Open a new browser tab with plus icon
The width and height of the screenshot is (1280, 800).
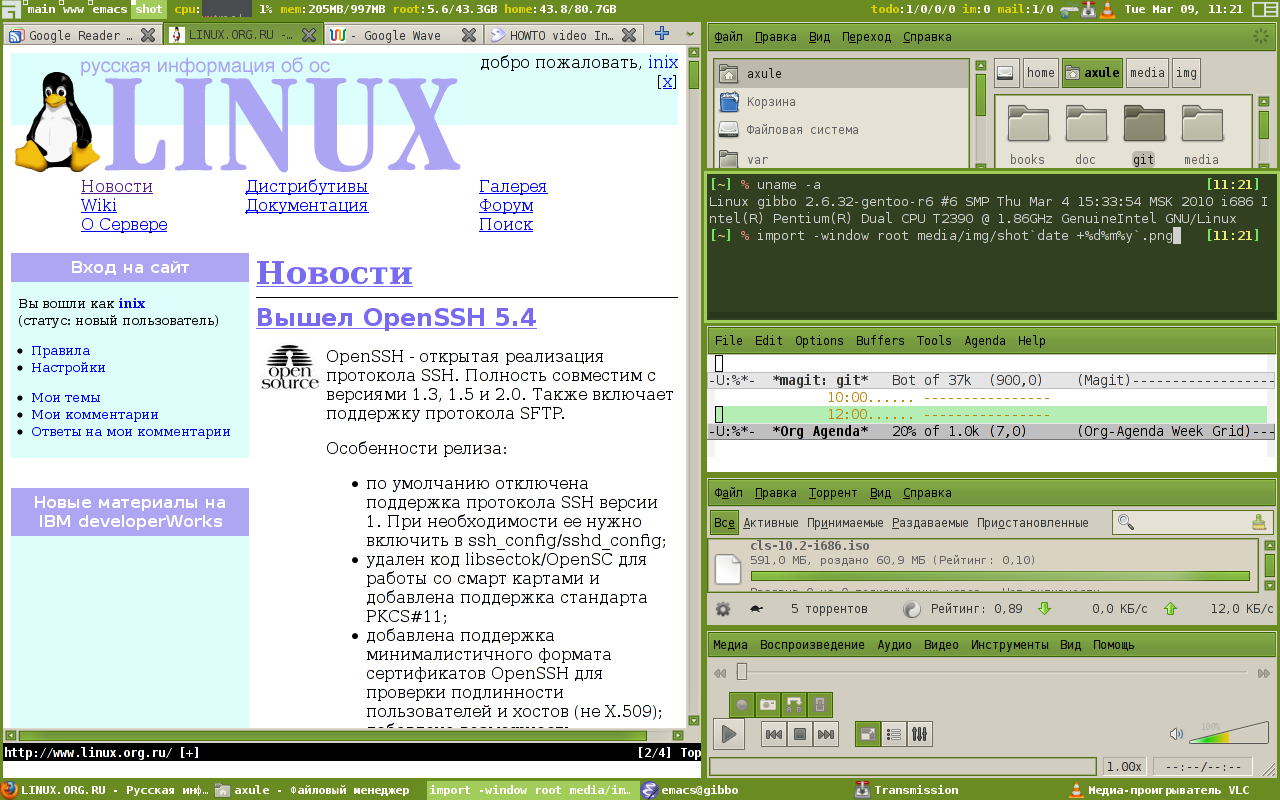coord(661,34)
